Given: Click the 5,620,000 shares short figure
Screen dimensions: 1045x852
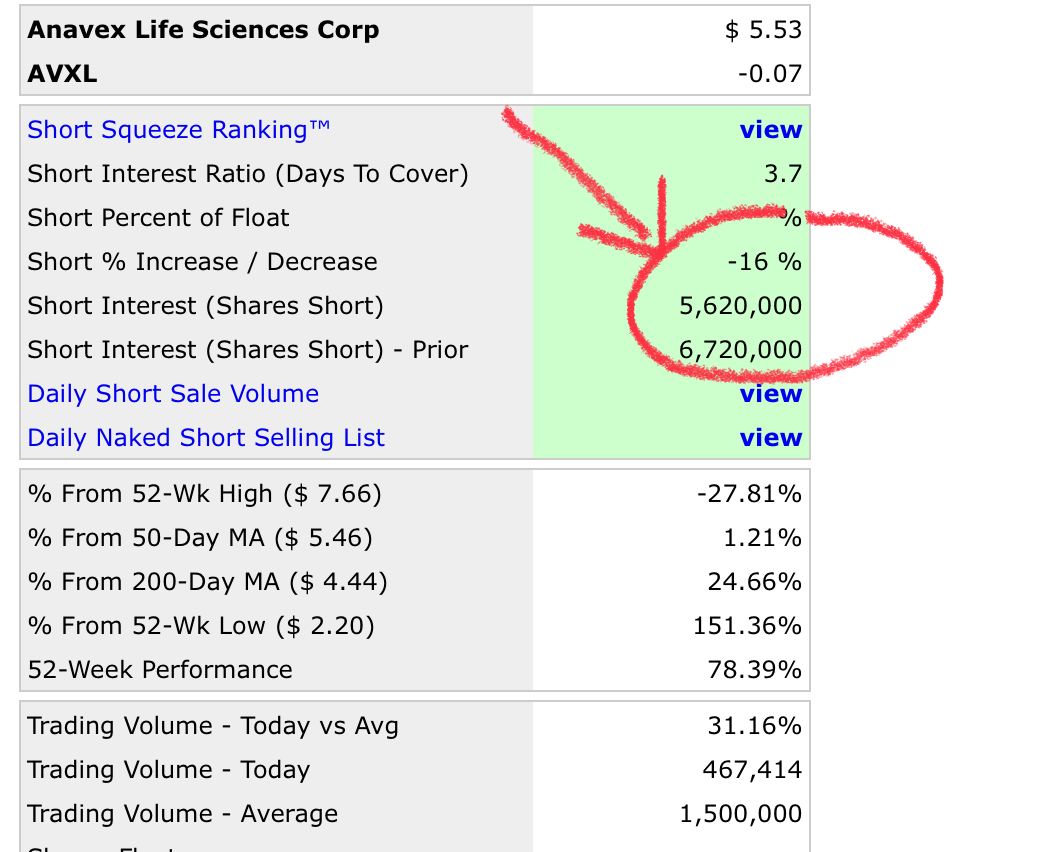Looking at the screenshot, I should (x=740, y=305).
